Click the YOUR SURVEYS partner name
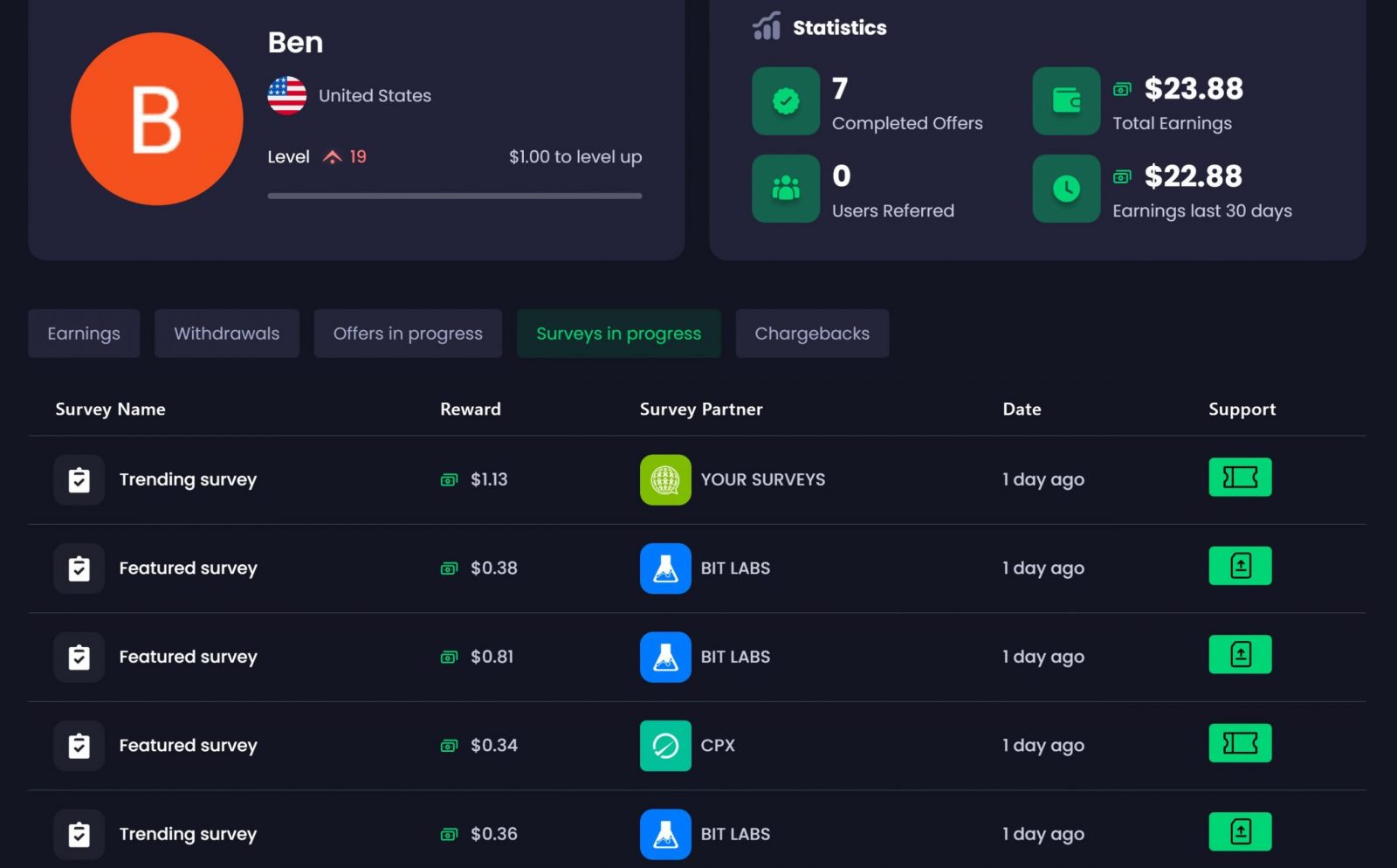The image size is (1397, 868). 763,480
